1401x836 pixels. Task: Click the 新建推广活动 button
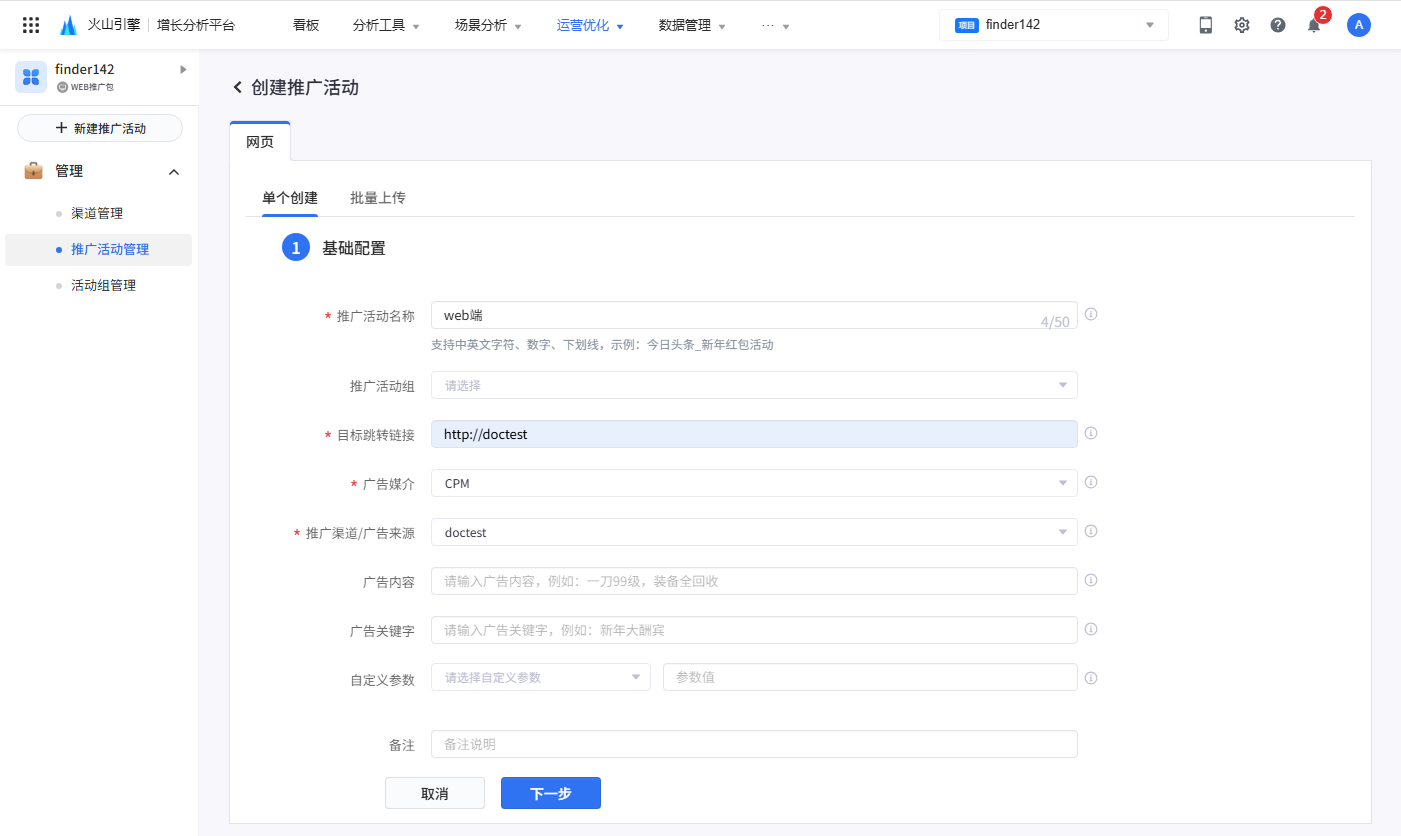100,128
